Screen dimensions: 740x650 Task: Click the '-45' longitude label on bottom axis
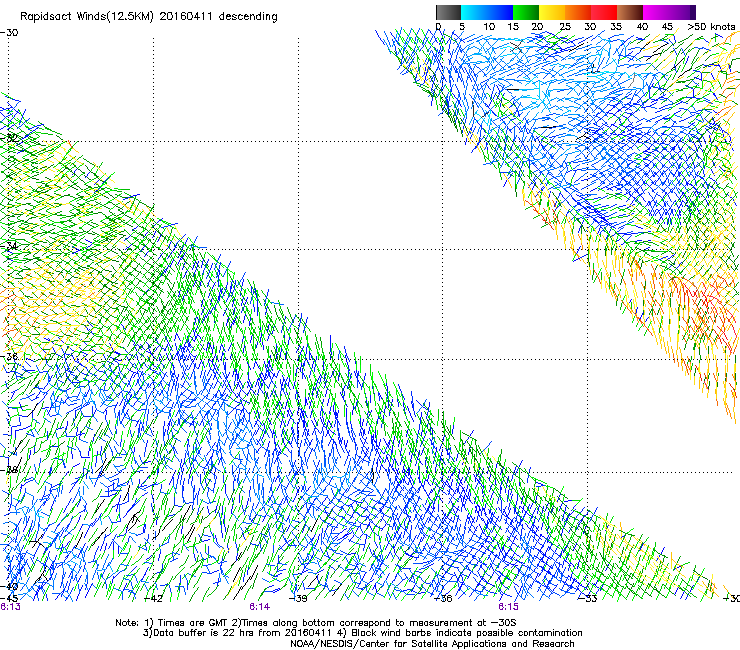pos(9,598)
